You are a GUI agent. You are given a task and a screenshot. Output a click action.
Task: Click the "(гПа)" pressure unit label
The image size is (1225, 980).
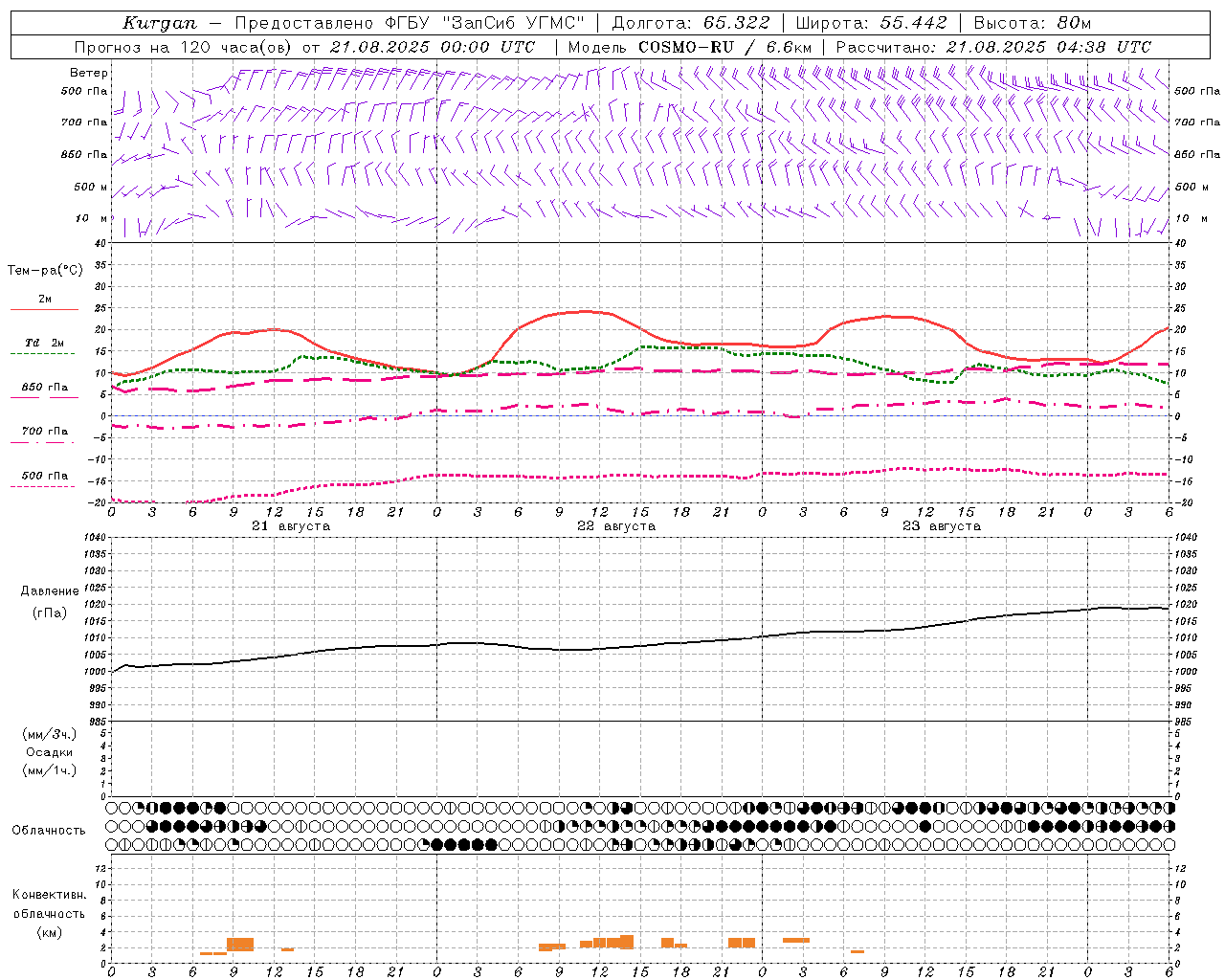click(50, 612)
